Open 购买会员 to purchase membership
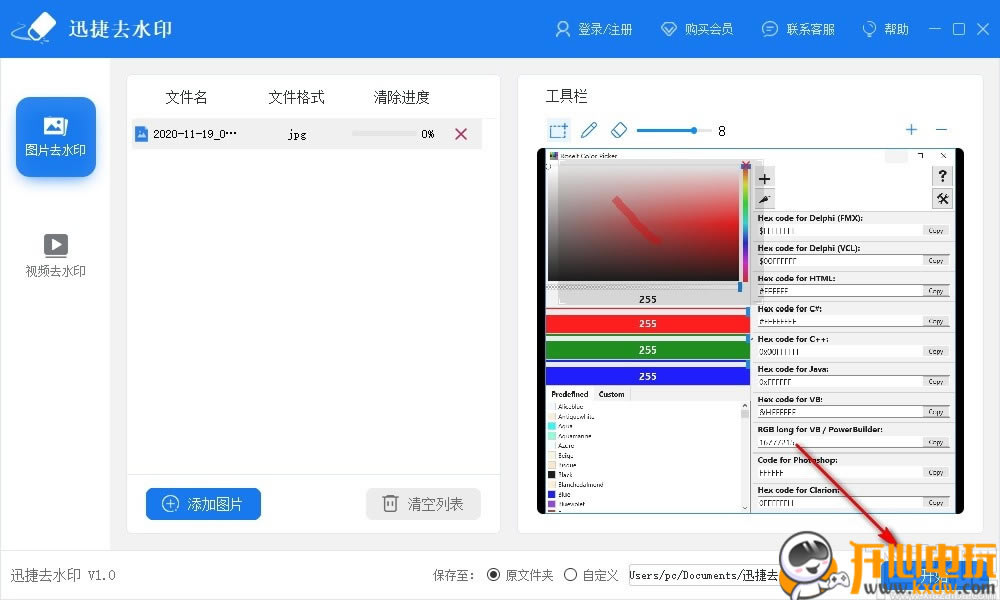Screen dimensions: 1000x600 [697, 29]
